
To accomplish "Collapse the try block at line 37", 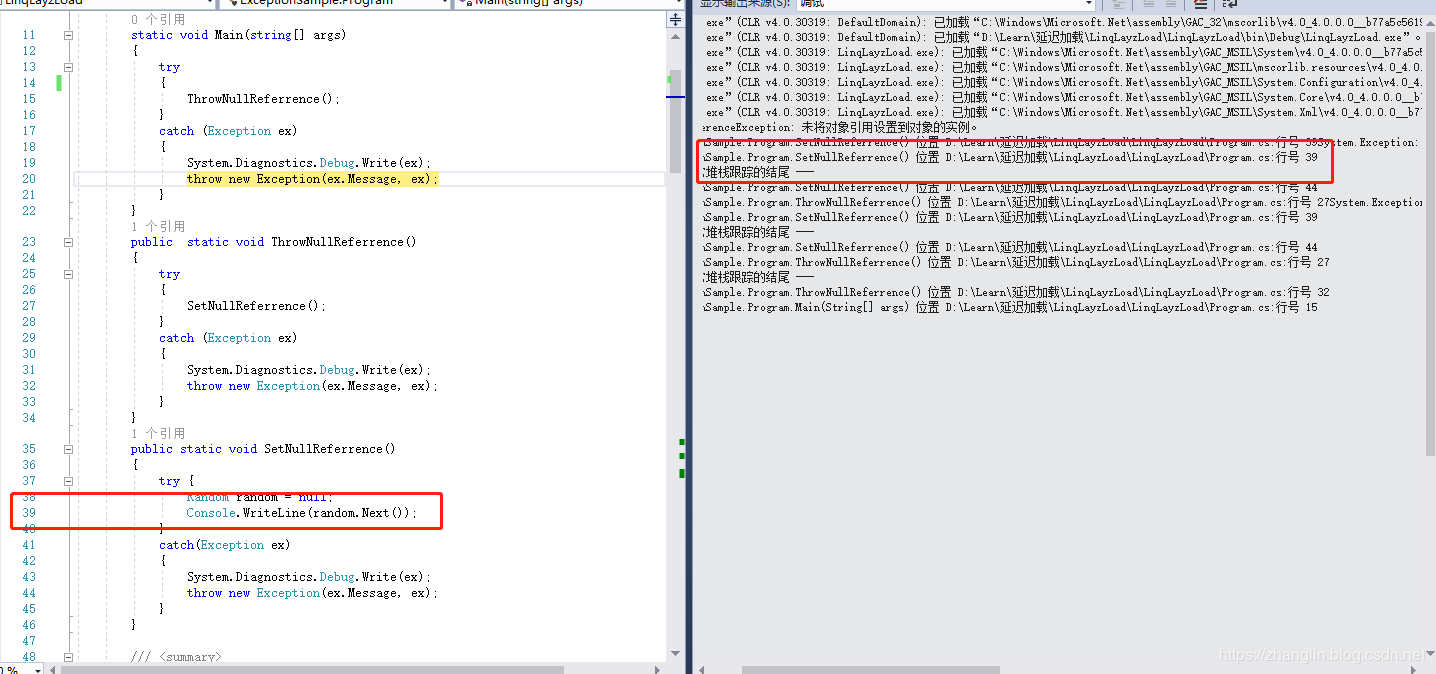I will [x=68, y=481].
